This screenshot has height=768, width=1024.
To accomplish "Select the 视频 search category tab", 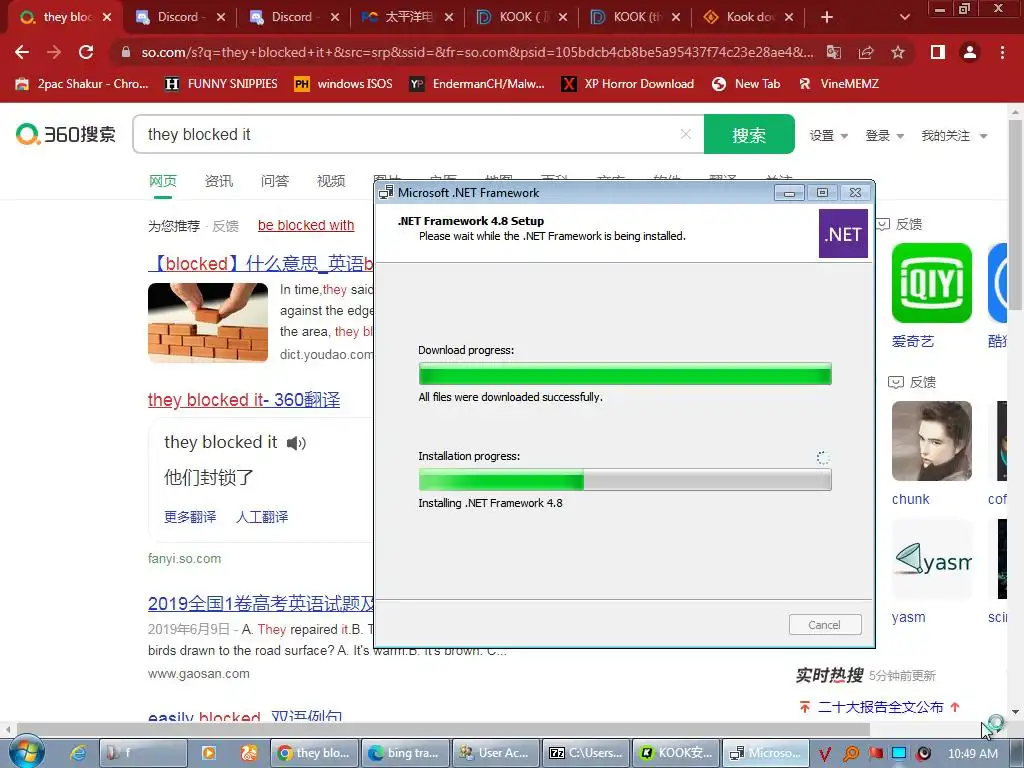I will coord(331,181).
